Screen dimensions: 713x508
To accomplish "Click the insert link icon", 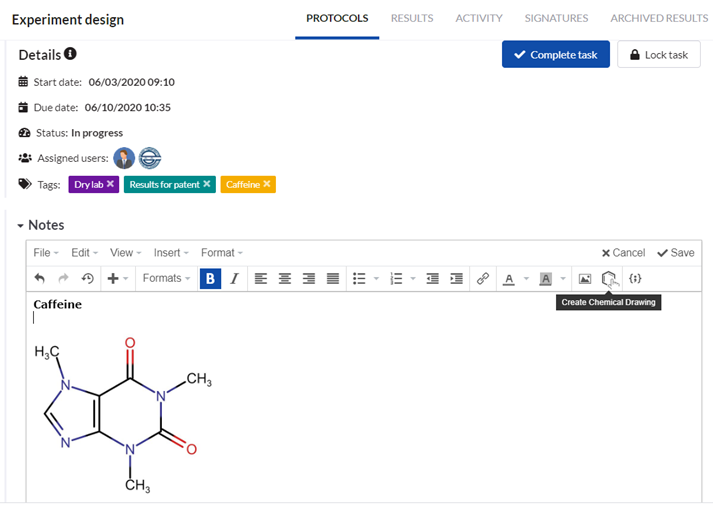I will click(x=482, y=278).
